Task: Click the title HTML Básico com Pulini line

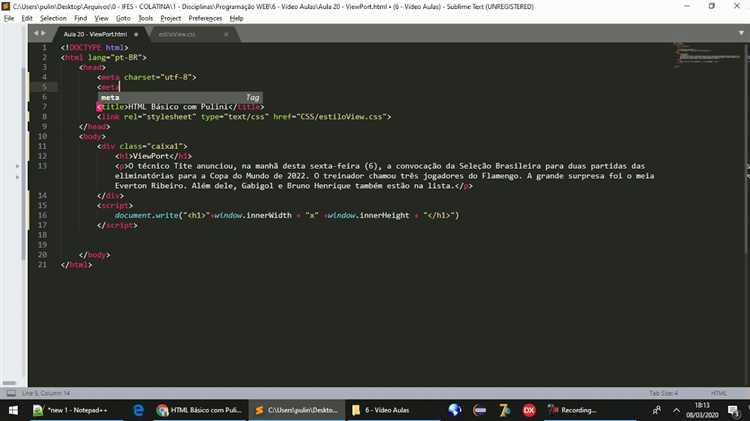Action: click(180, 107)
